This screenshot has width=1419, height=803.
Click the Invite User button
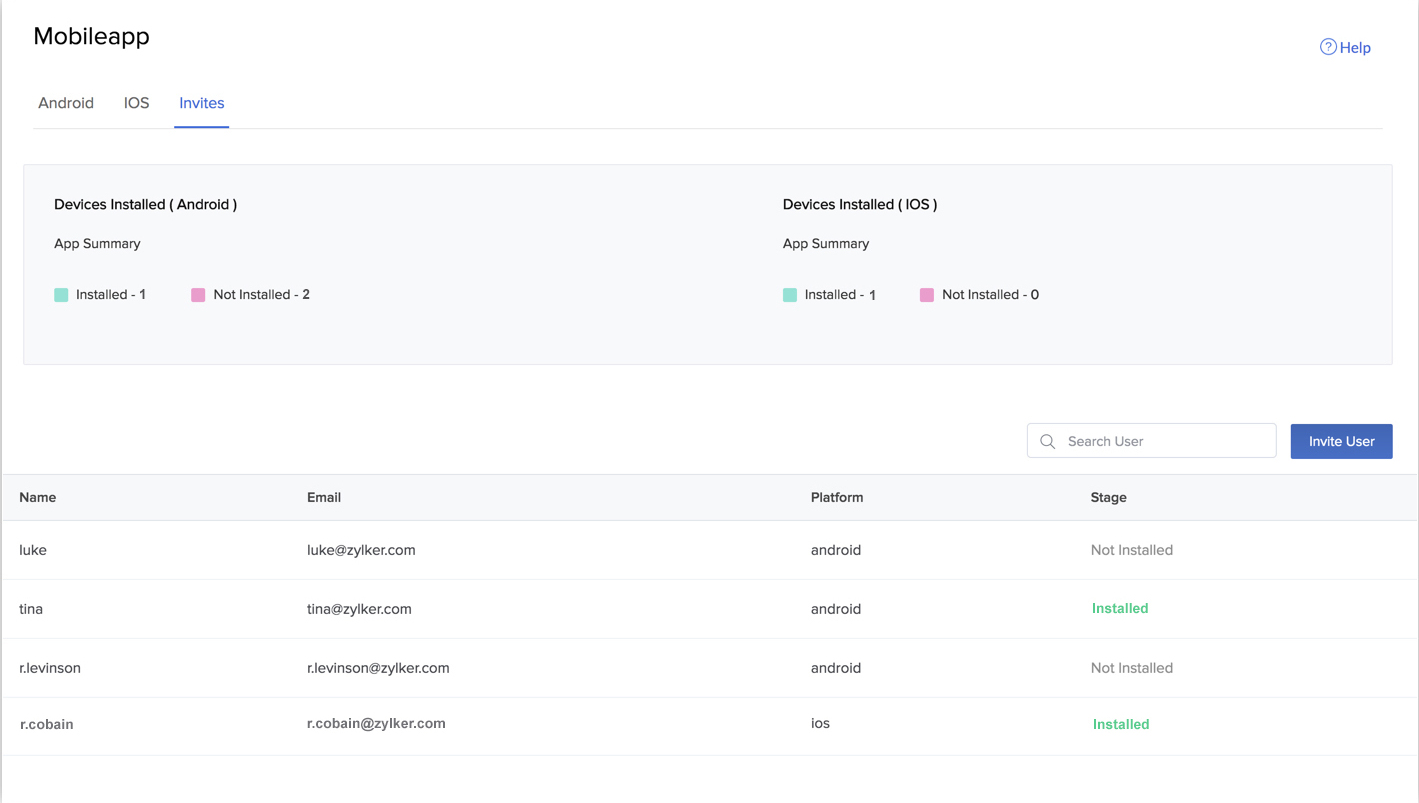(x=1341, y=441)
